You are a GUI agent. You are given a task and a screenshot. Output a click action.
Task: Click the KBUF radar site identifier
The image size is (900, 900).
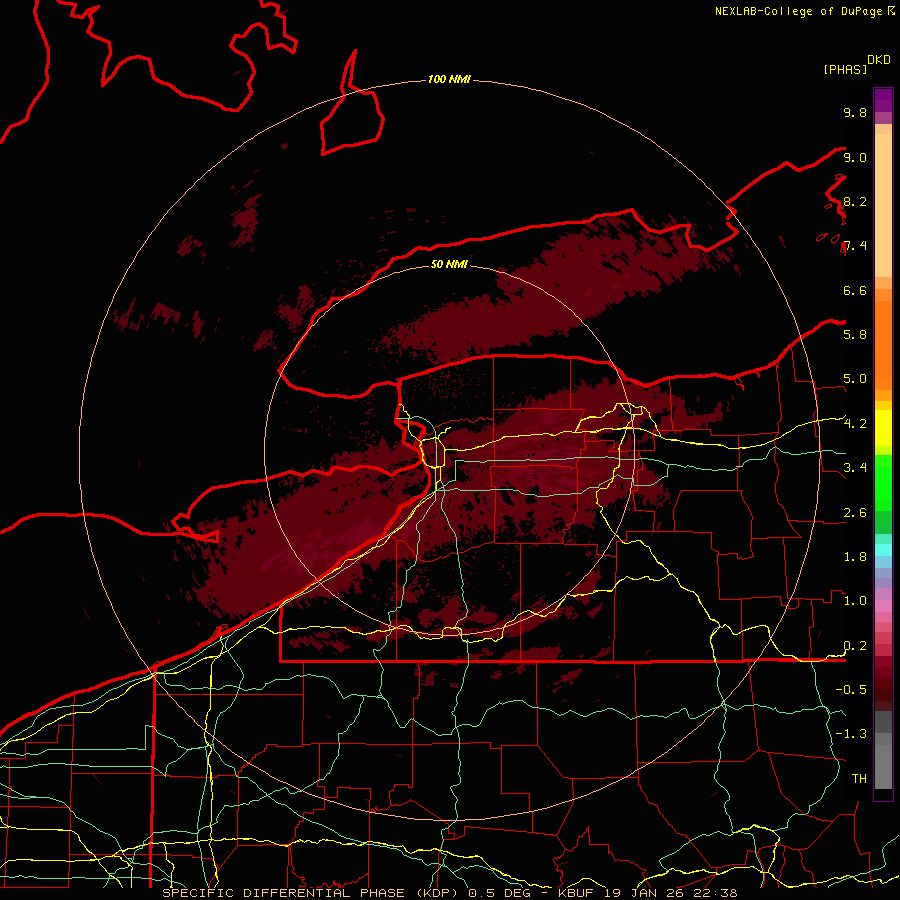coord(577,893)
